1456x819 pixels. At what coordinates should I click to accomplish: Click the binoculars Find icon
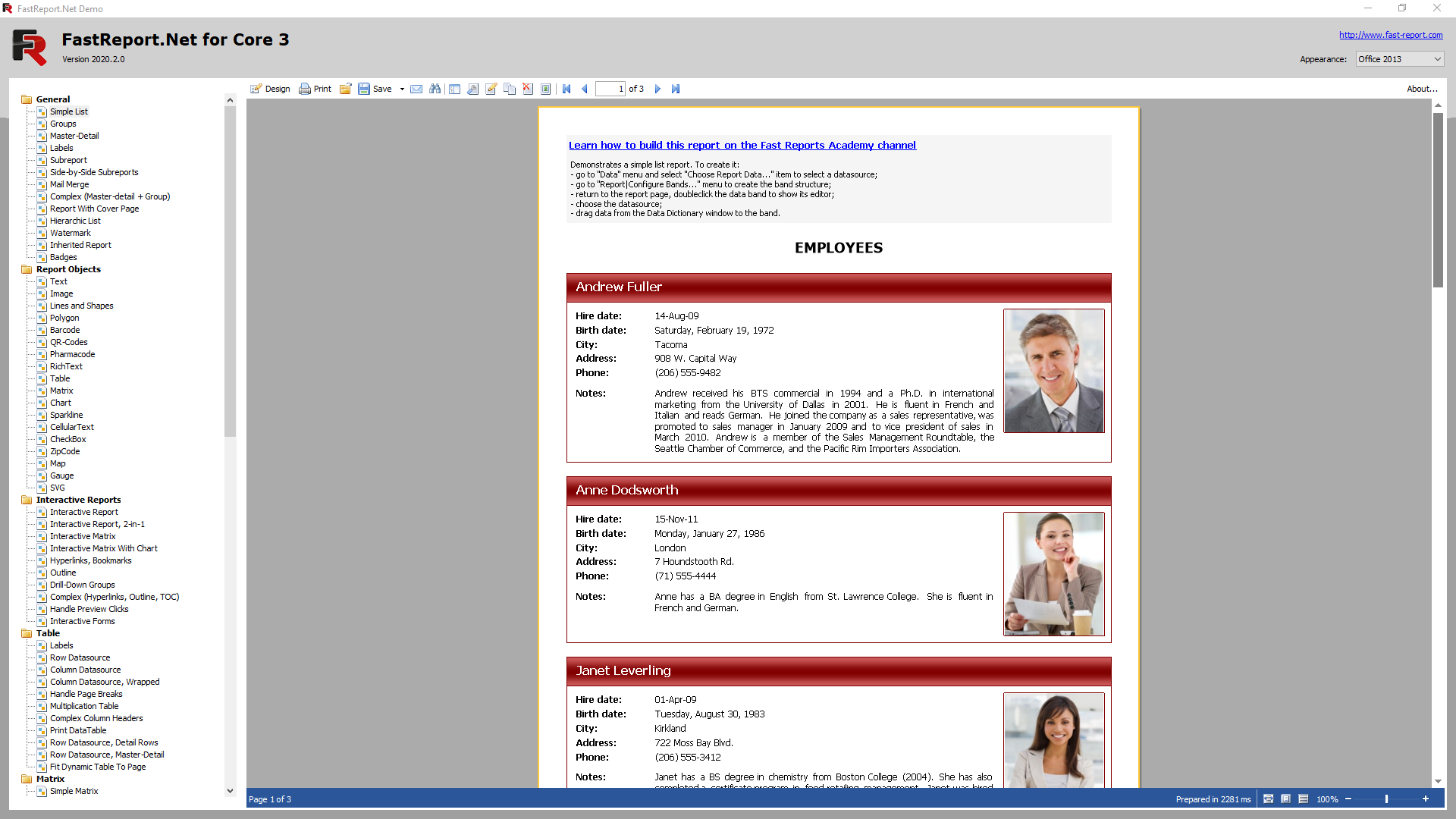[435, 89]
